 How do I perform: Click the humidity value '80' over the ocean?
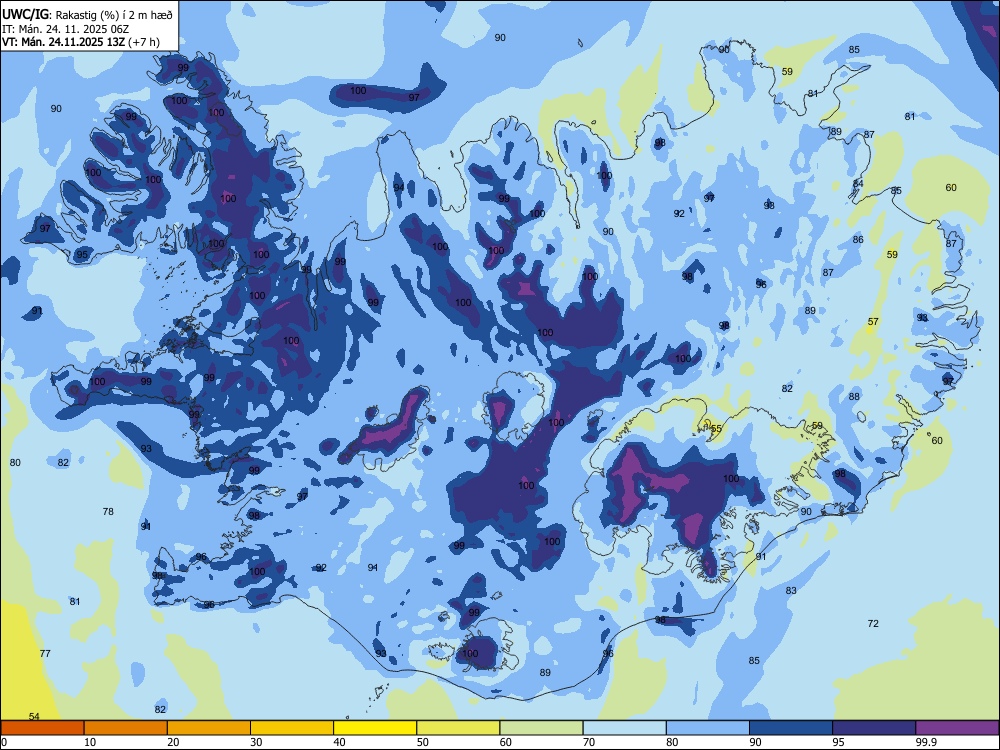tap(15, 462)
